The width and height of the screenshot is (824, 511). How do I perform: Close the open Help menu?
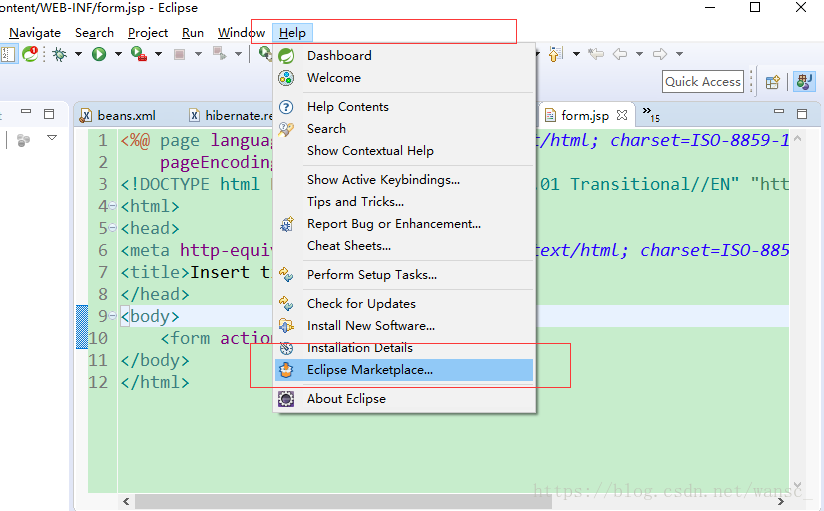[292, 33]
